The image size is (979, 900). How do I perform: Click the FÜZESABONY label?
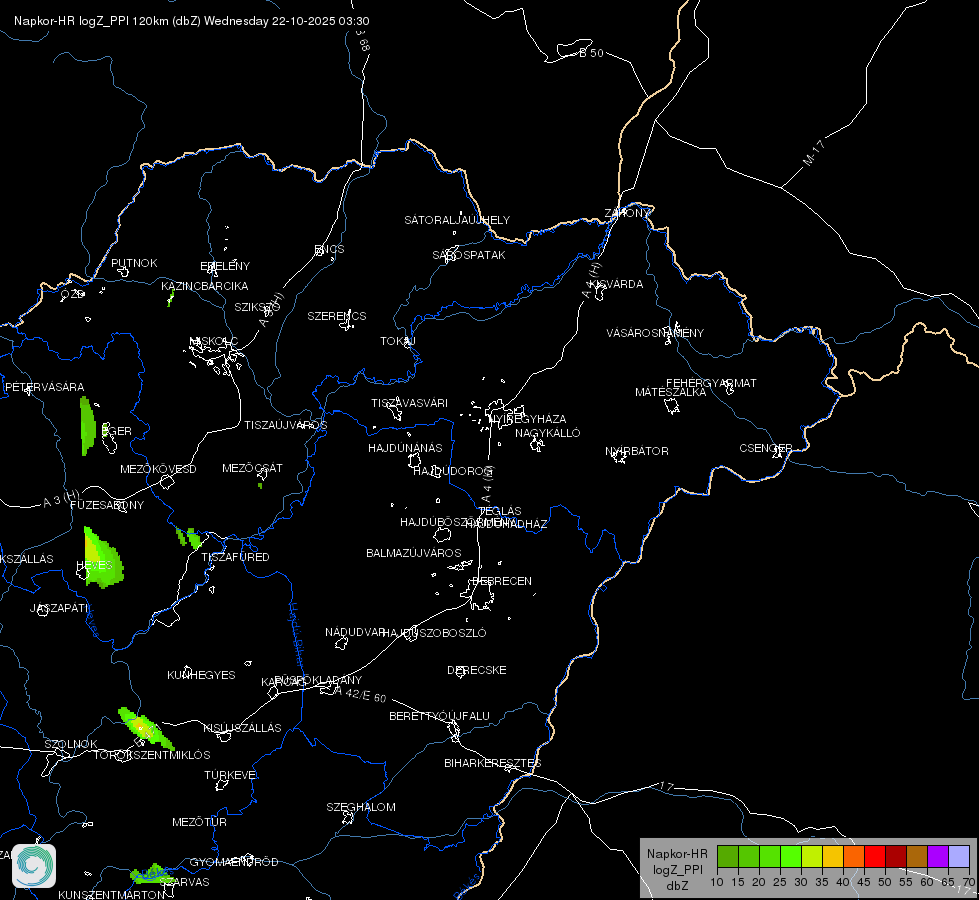(107, 505)
